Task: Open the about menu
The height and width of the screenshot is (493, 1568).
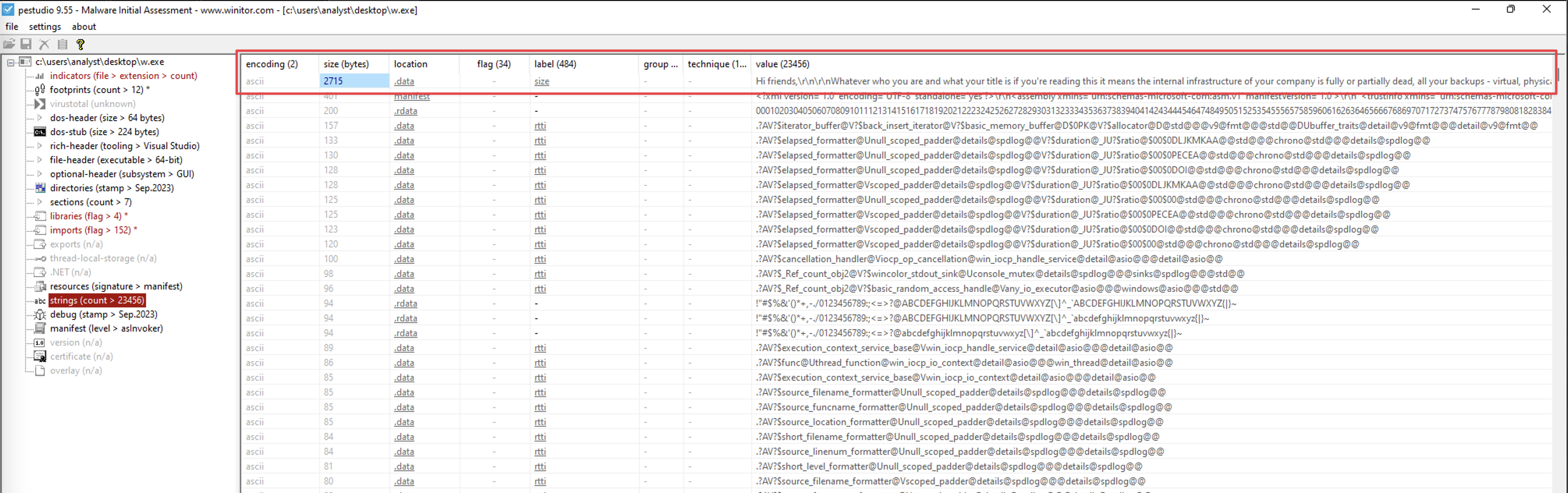Action: coord(84,27)
